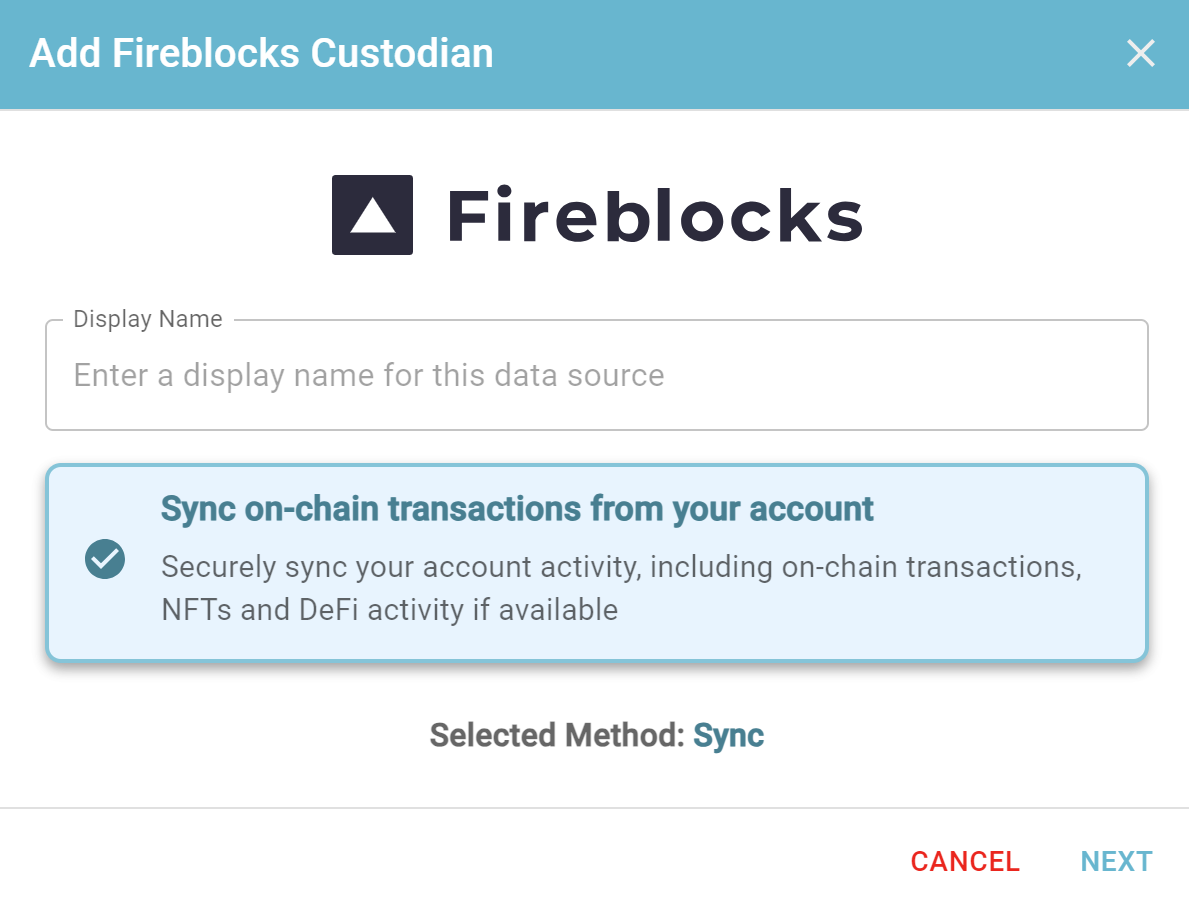
Task: Click the Display Name field label
Action: coord(148,319)
